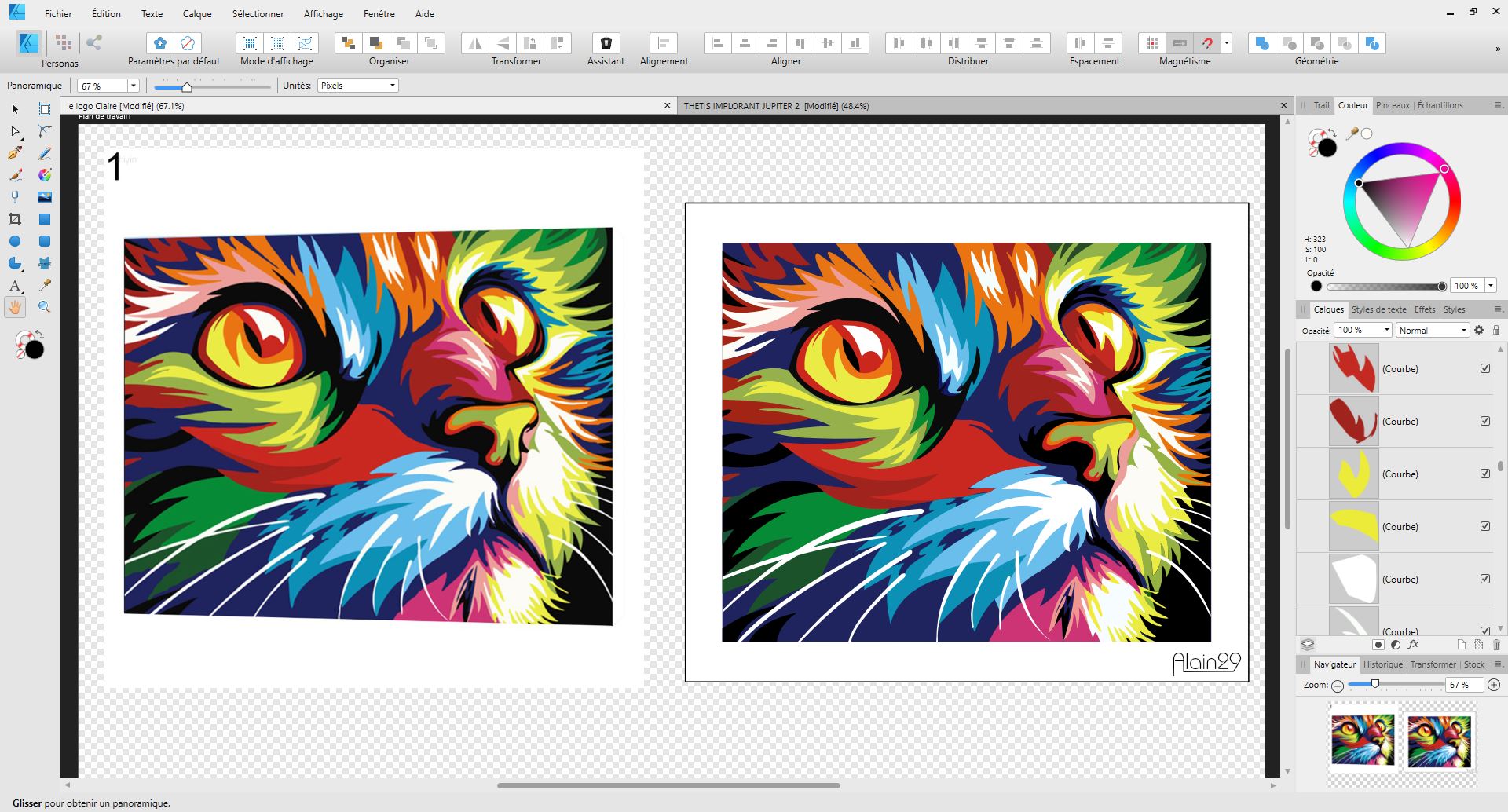The image size is (1508, 812).
Task: Switch to the Pixel persona
Action: pyautogui.click(x=64, y=43)
